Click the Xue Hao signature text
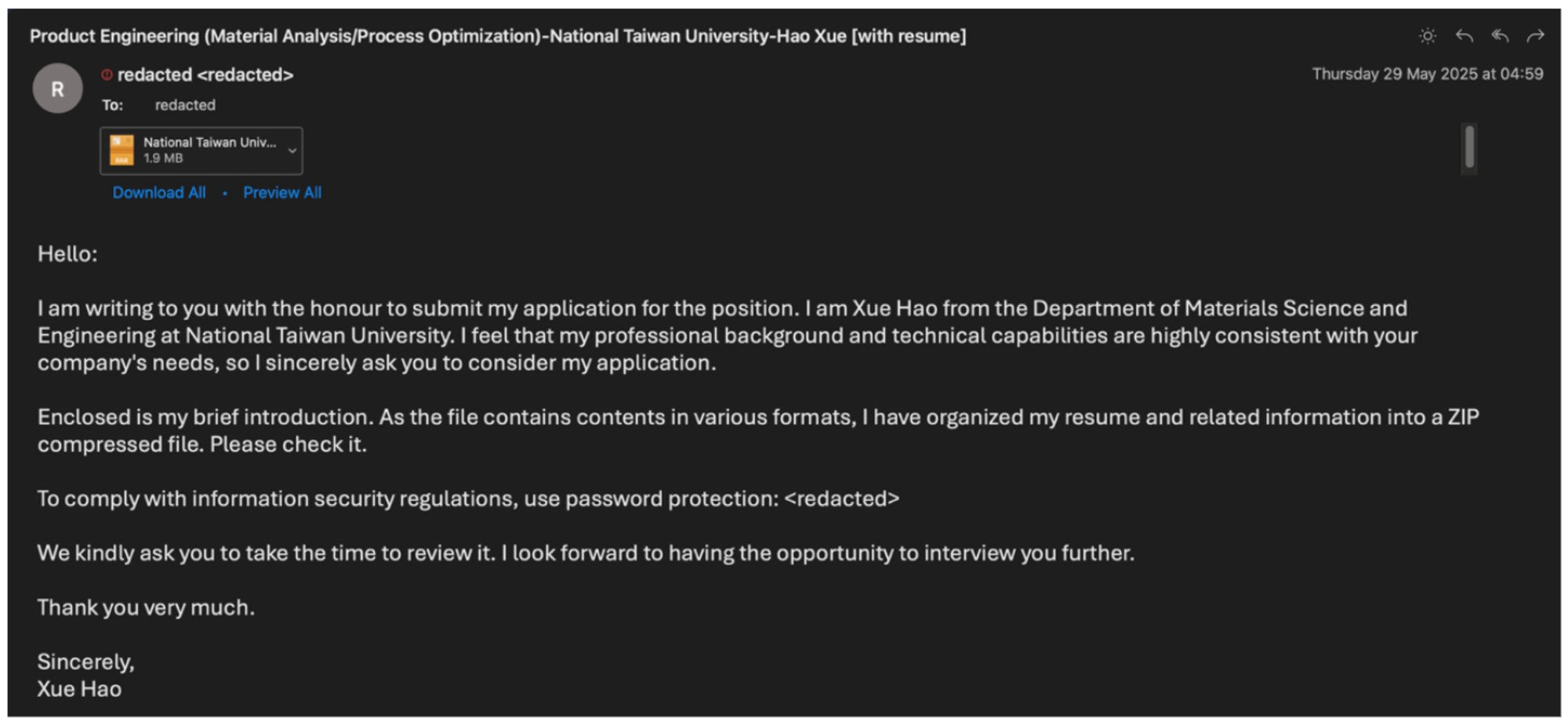Image resolution: width=1568 pixels, height=726 pixels. (79, 688)
